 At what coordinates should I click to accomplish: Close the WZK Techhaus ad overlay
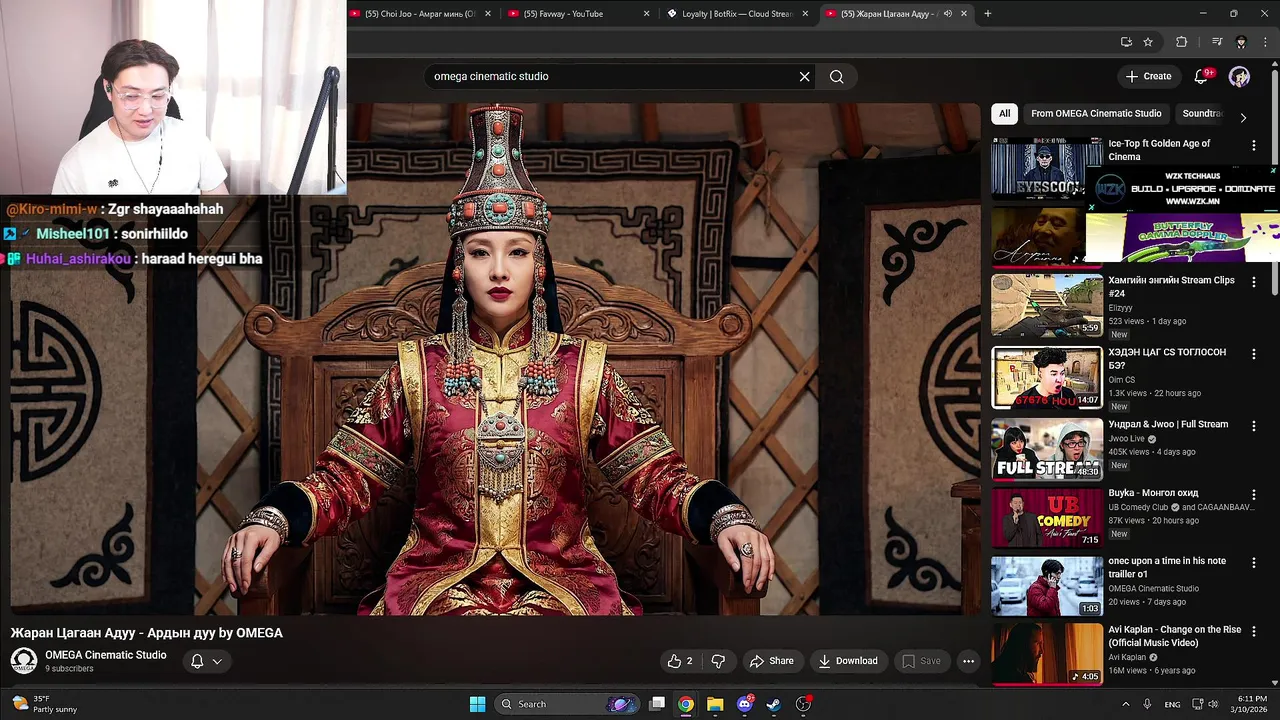1273,171
